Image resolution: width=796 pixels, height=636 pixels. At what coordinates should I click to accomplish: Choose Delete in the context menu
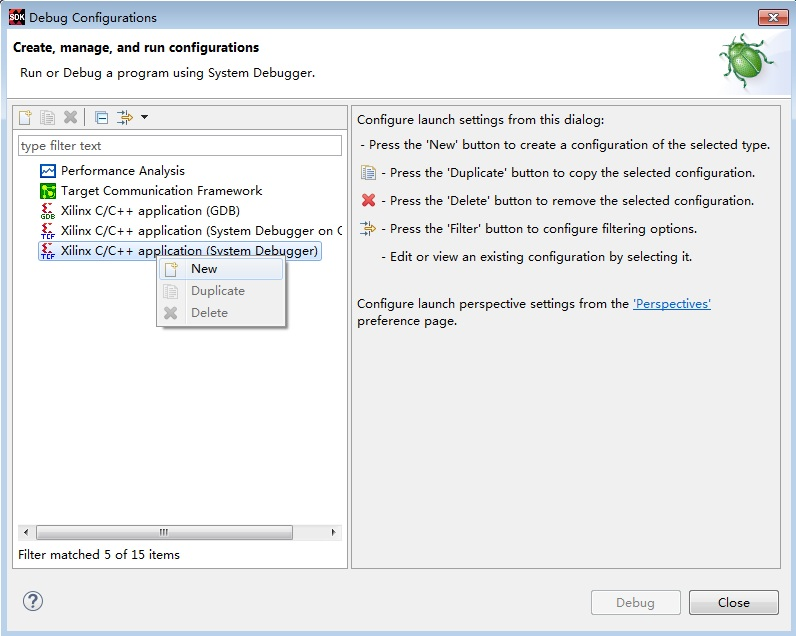point(209,313)
